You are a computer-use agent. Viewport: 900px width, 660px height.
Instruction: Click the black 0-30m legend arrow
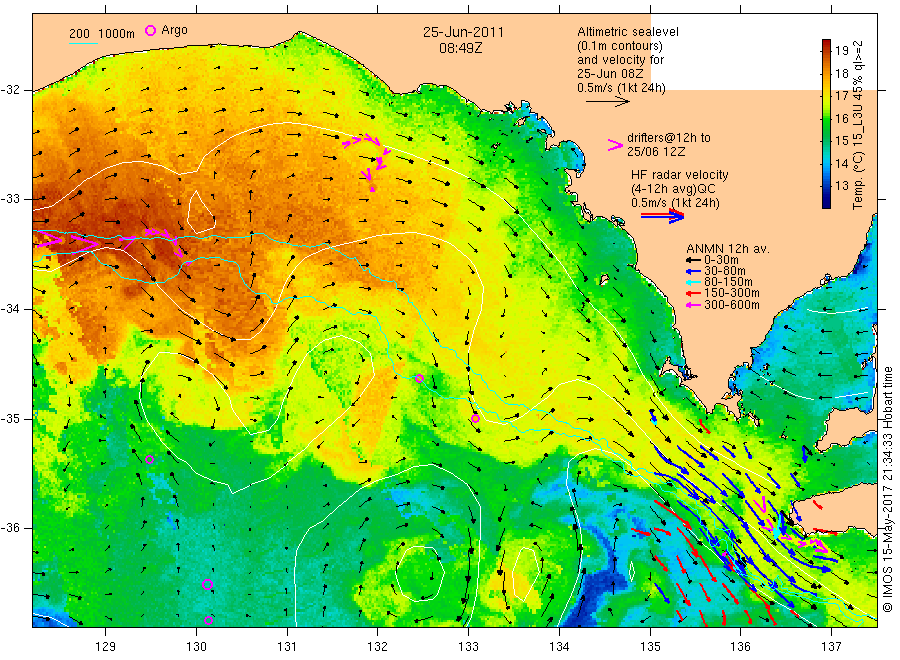coord(693,261)
